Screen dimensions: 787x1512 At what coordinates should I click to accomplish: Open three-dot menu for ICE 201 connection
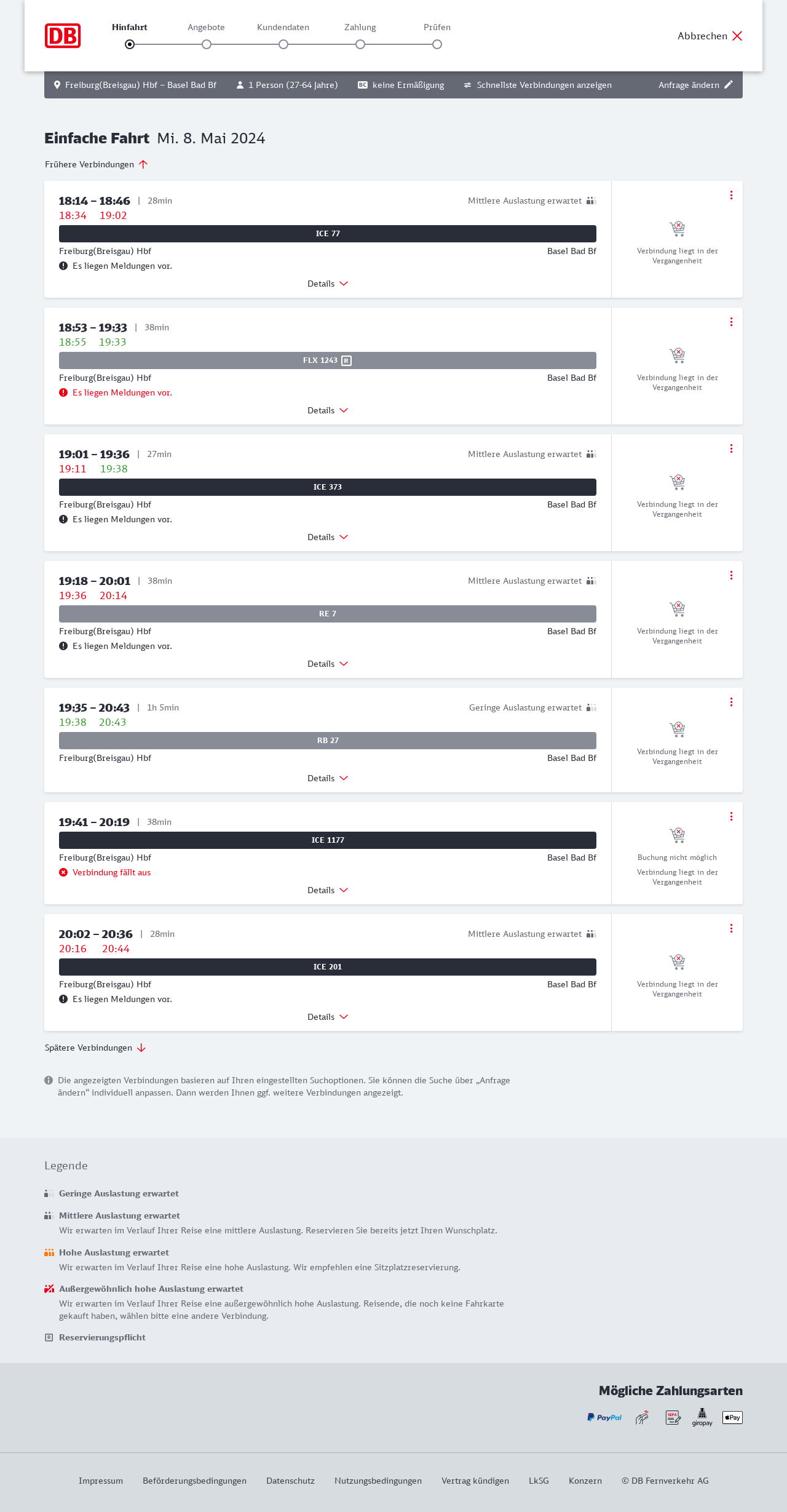731,928
